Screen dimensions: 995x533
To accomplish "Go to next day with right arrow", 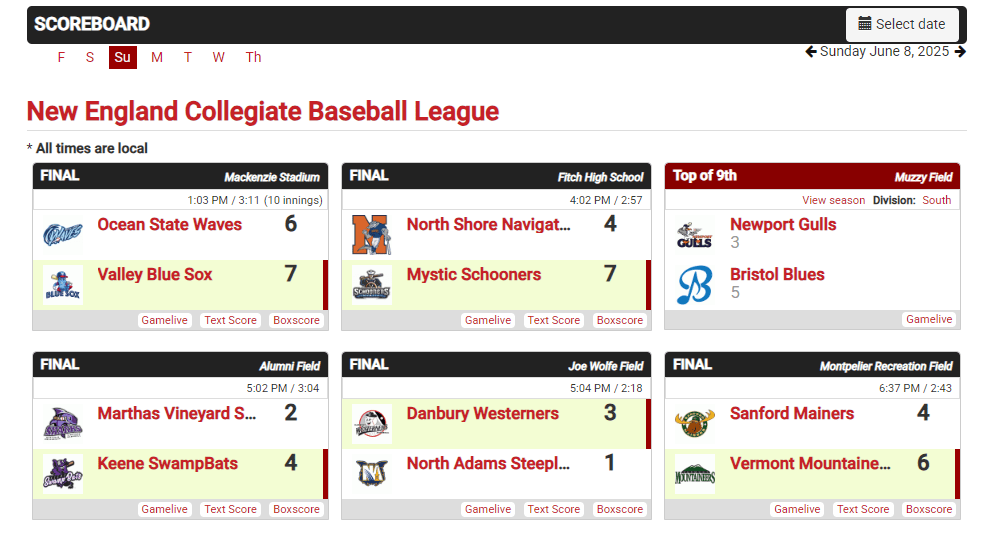I will [960, 52].
